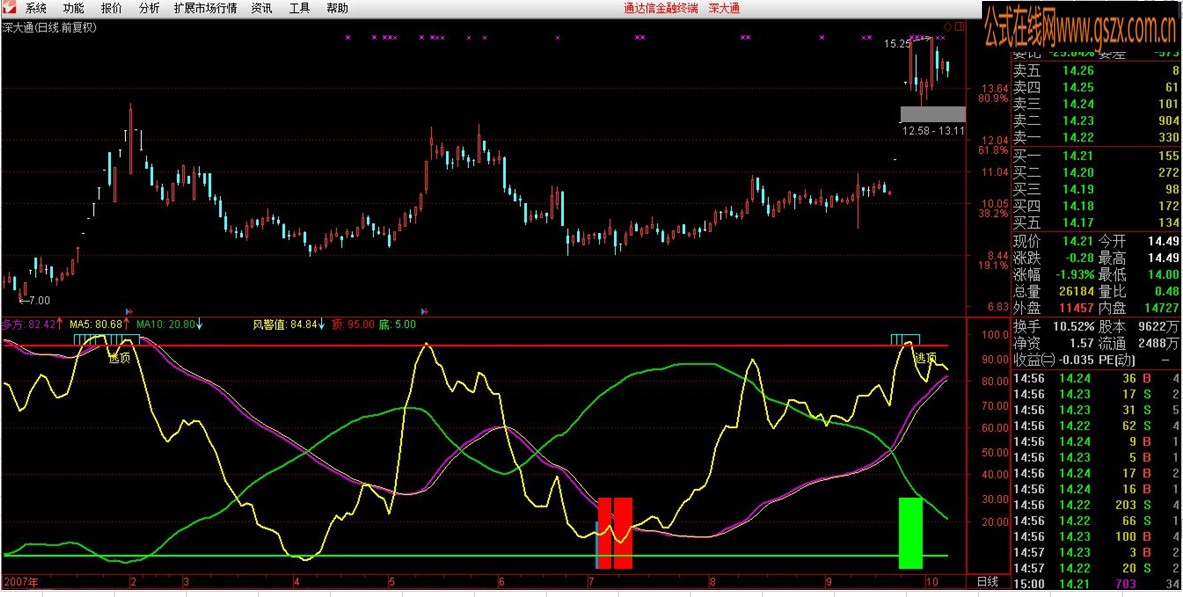This screenshot has width=1183, height=597.
Task: Click the gray 12.58 - 13.11 gap box
Action: (933, 114)
